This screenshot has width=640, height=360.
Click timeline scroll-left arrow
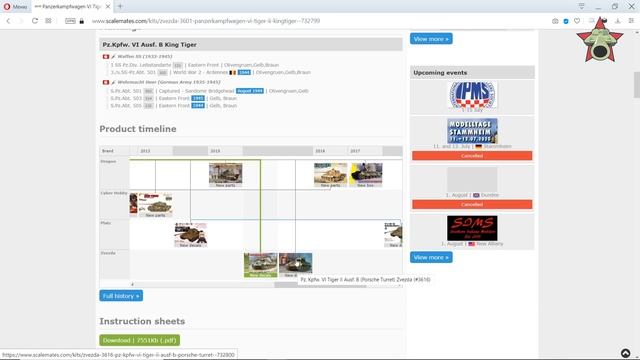(132, 284)
